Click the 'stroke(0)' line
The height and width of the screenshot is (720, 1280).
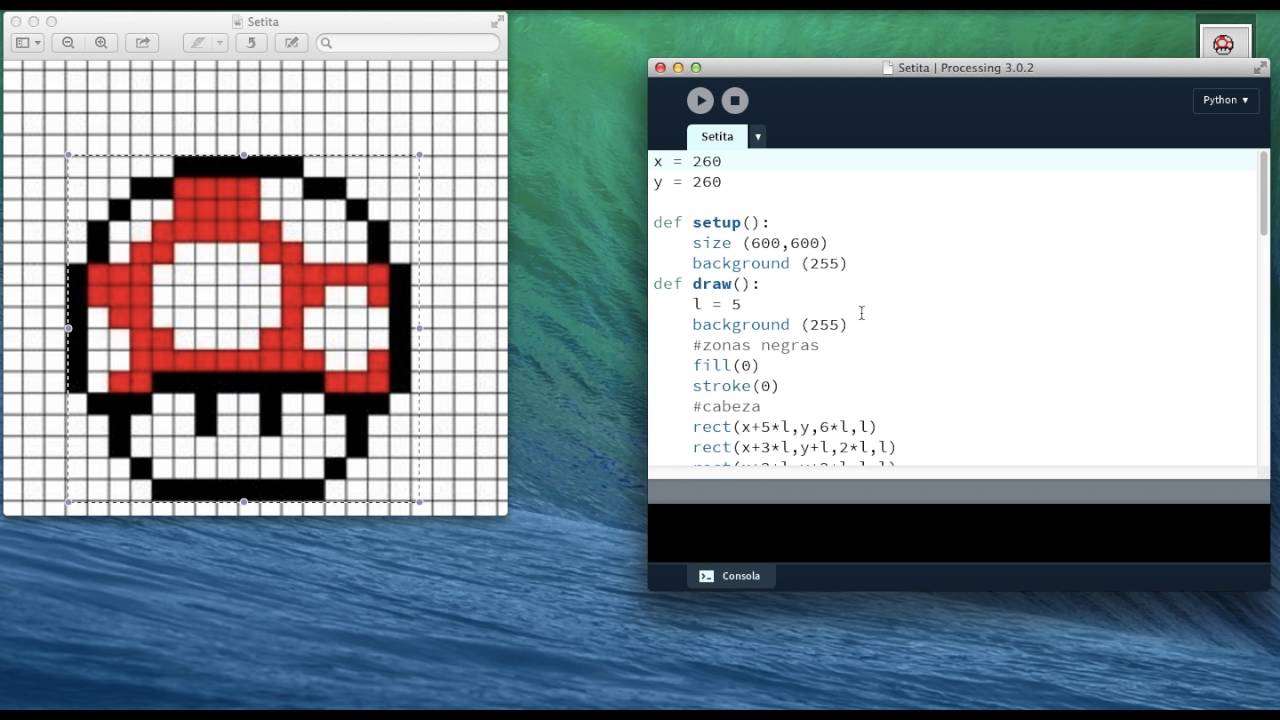736,386
